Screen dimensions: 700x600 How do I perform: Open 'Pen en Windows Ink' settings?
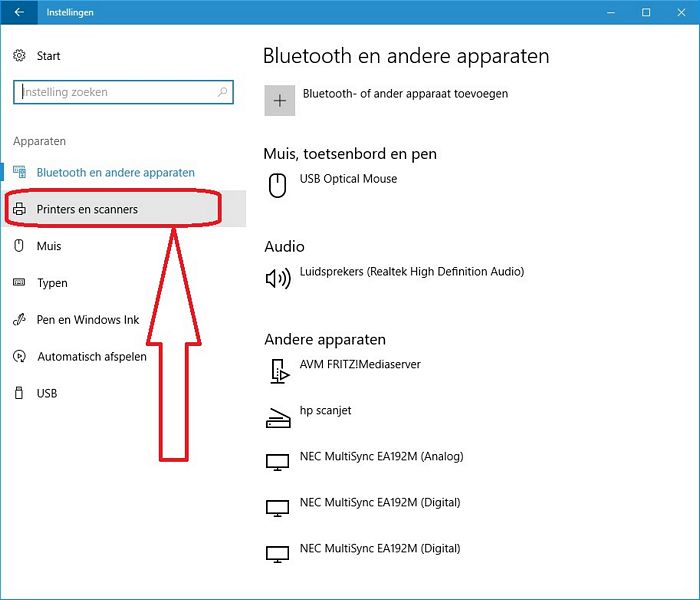88,320
